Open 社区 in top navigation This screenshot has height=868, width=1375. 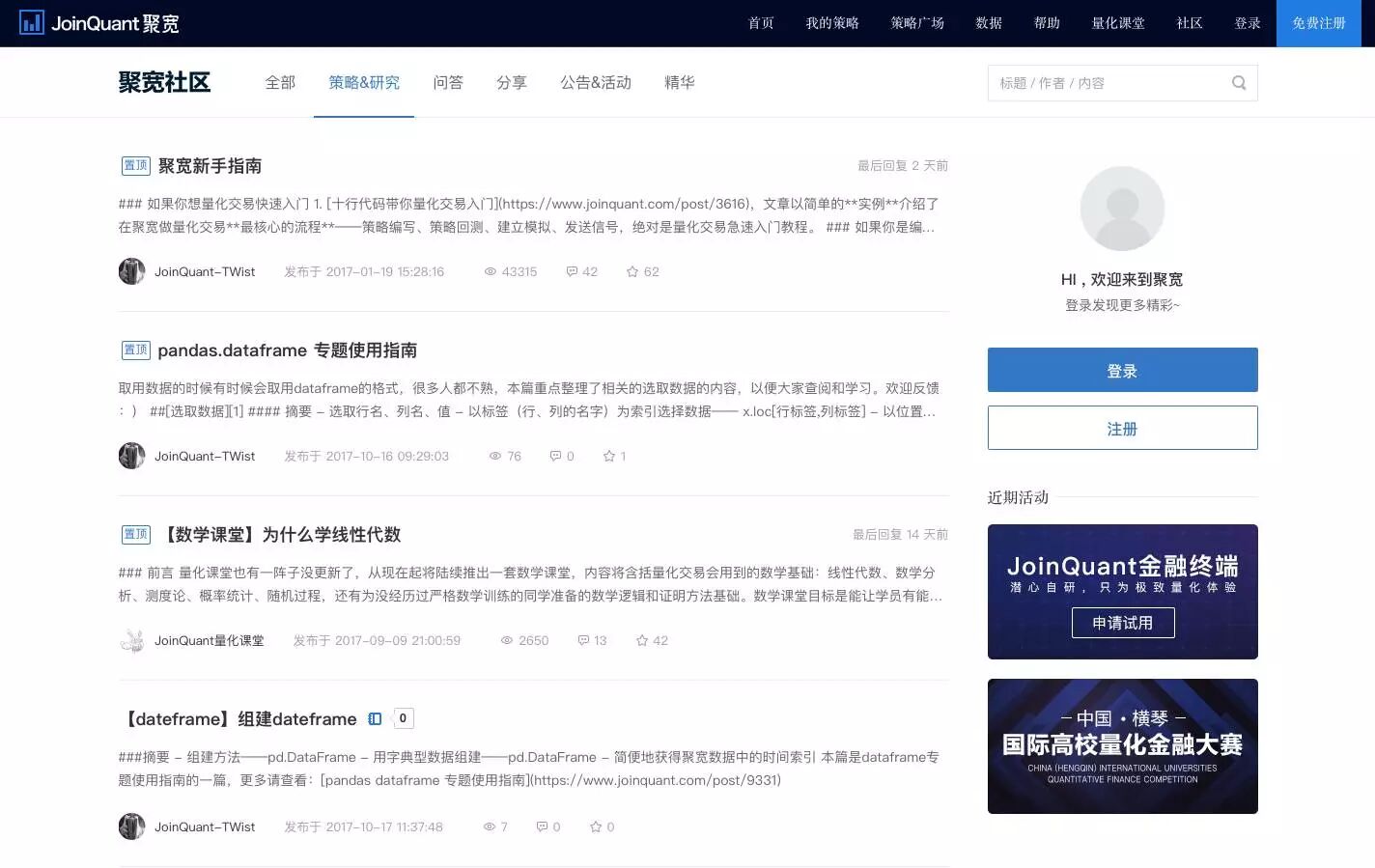point(1190,23)
